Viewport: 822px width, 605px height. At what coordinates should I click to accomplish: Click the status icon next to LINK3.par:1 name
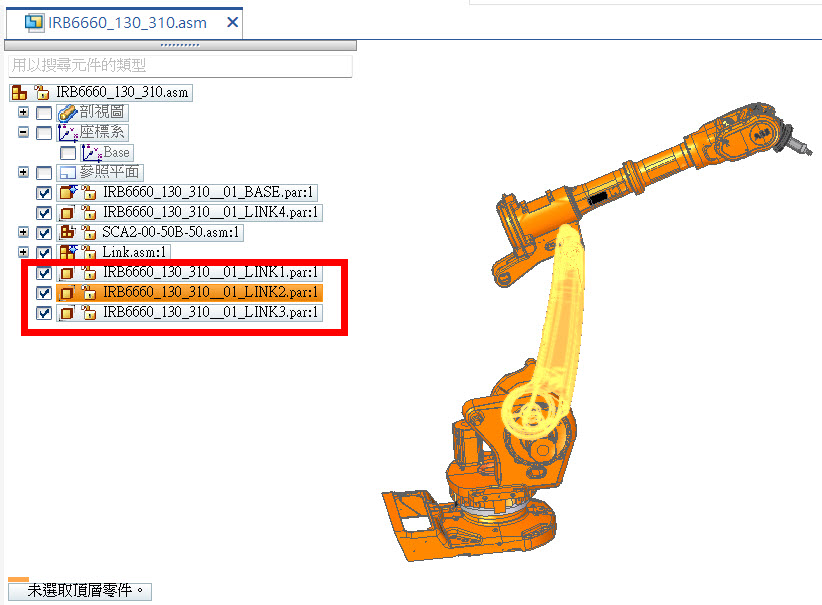pos(90,313)
